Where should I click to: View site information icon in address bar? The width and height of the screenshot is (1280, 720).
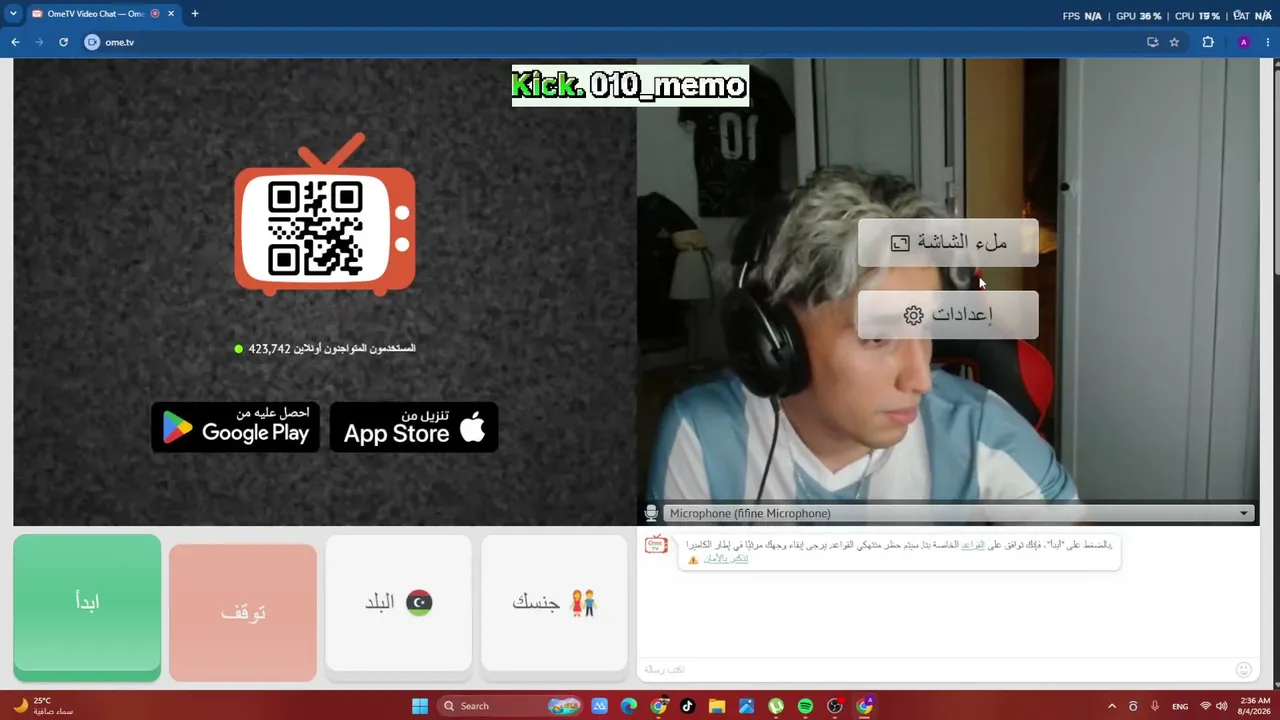93,42
